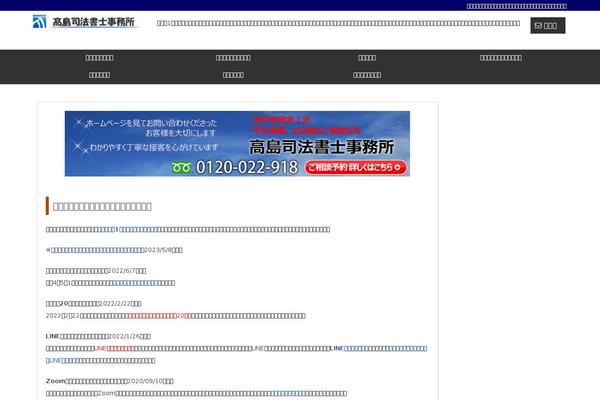This screenshot has height=400, width=600.
Task: Click the phone number 0120-022-918 on the banner
Action: coord(247,167)
